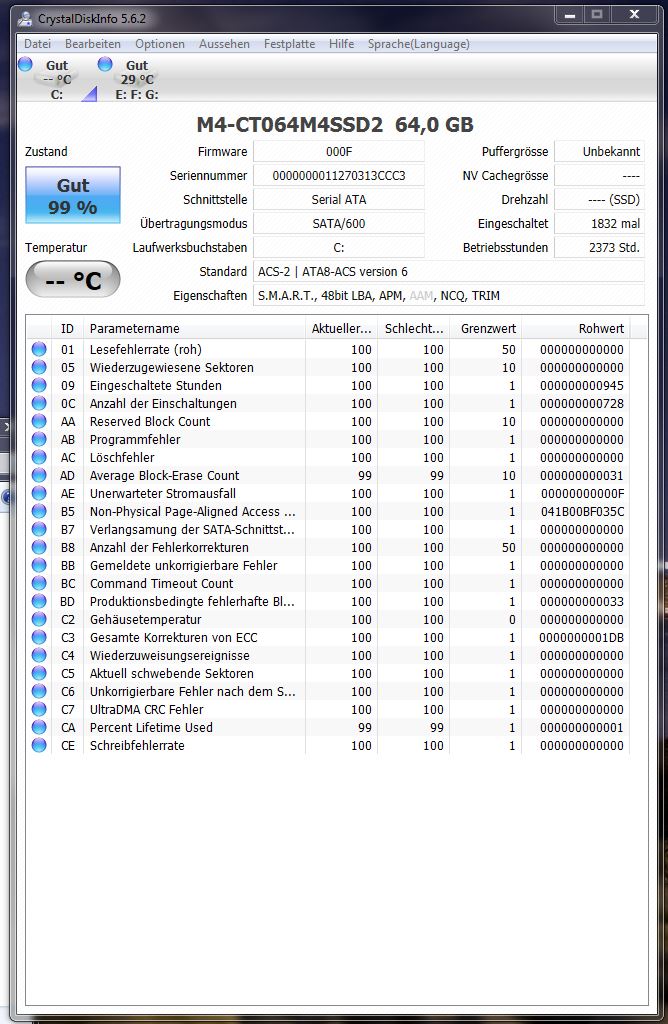Open the Datei menu

click(37, 44)
